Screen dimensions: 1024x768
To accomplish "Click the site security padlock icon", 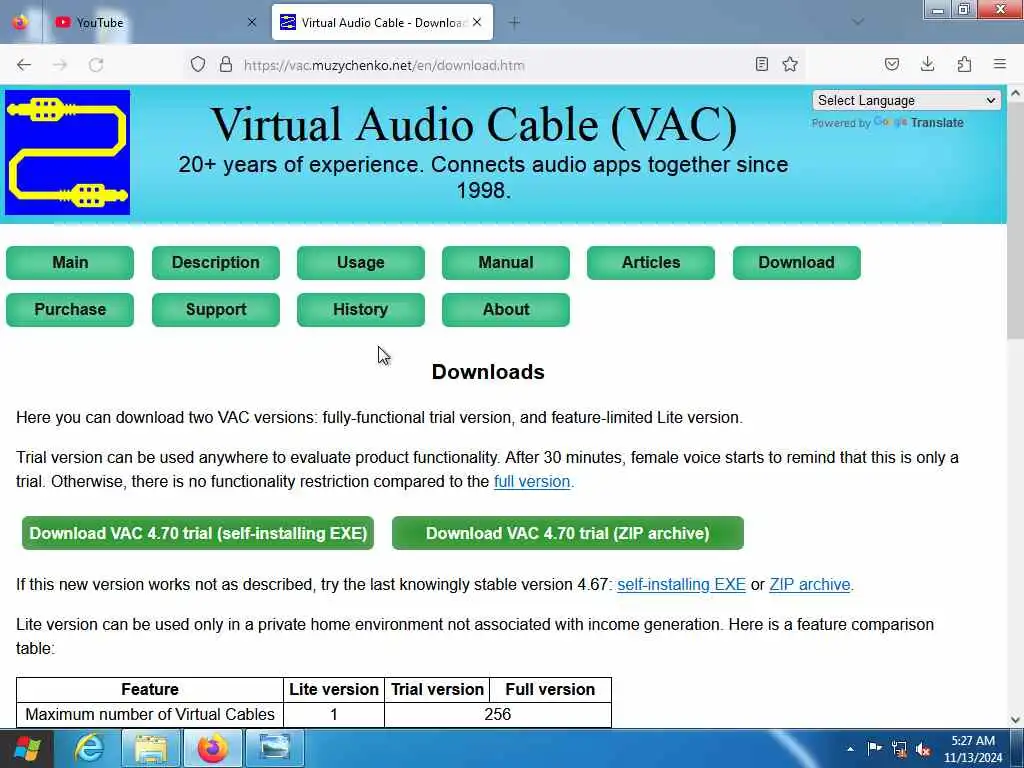I will coord(226,64).
